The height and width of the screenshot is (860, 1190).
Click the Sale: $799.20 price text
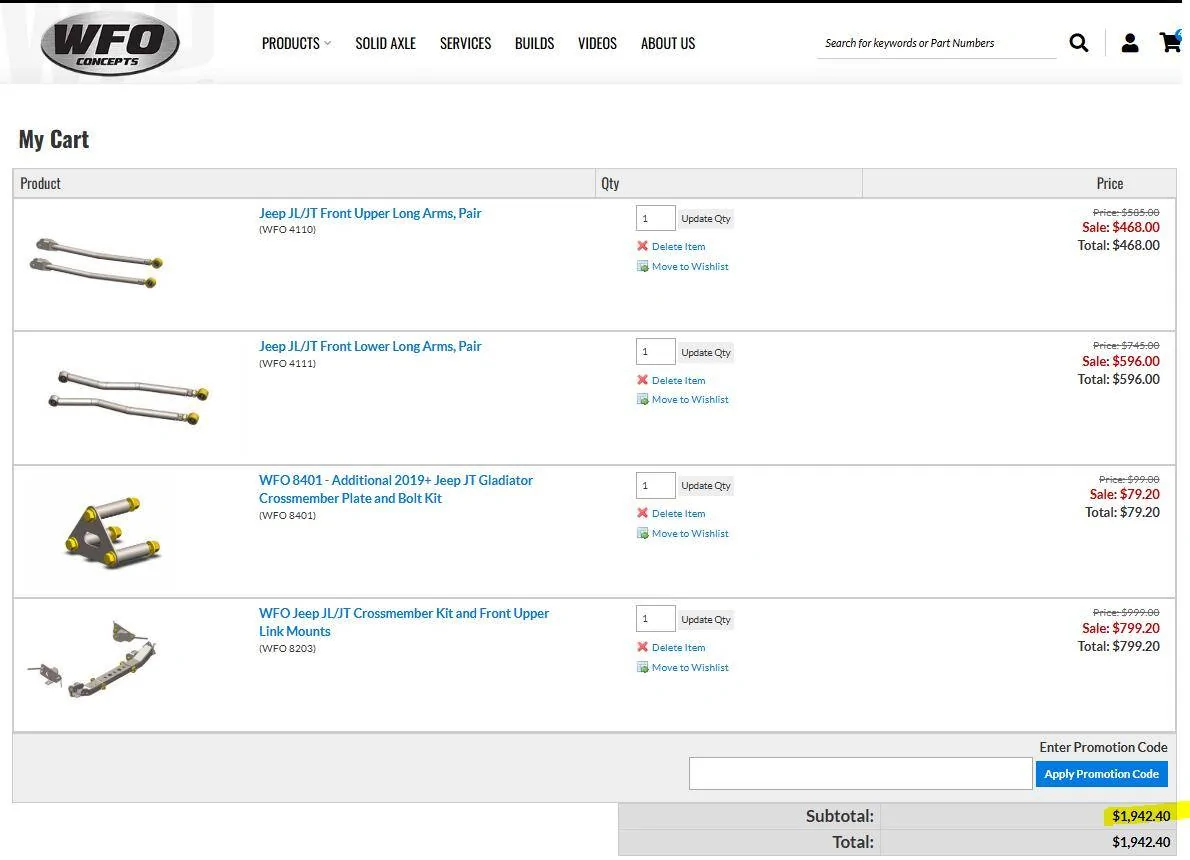(x=1120, y=628)
